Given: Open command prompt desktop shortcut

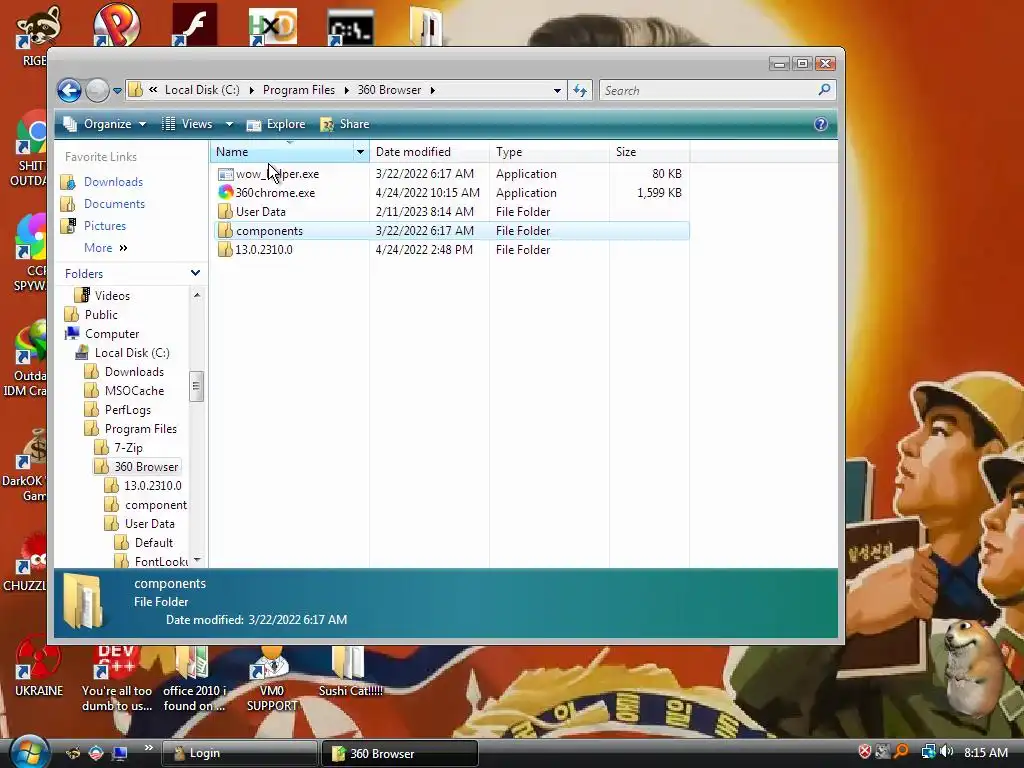Looking at the screenshot, I should pos(351,28).
